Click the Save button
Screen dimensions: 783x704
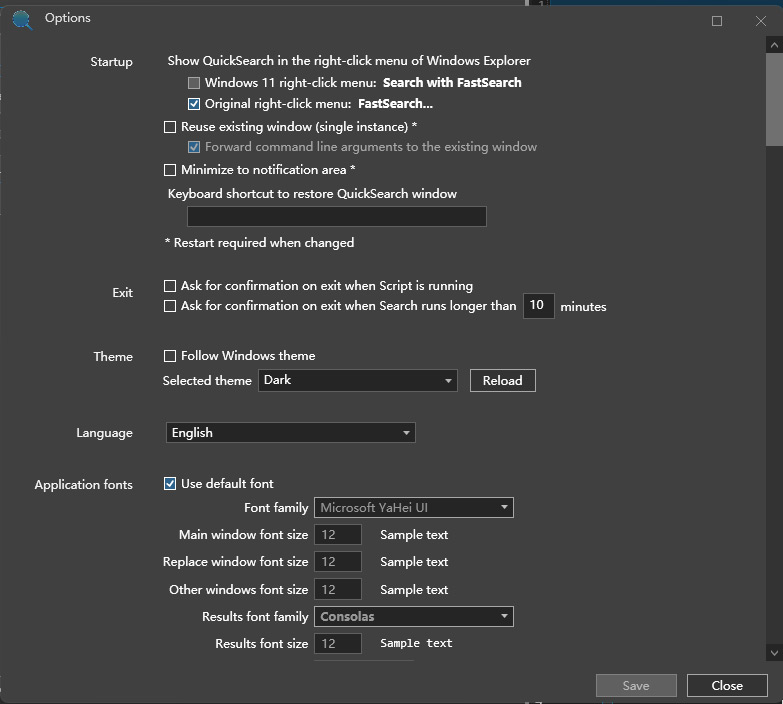(636, 686)
